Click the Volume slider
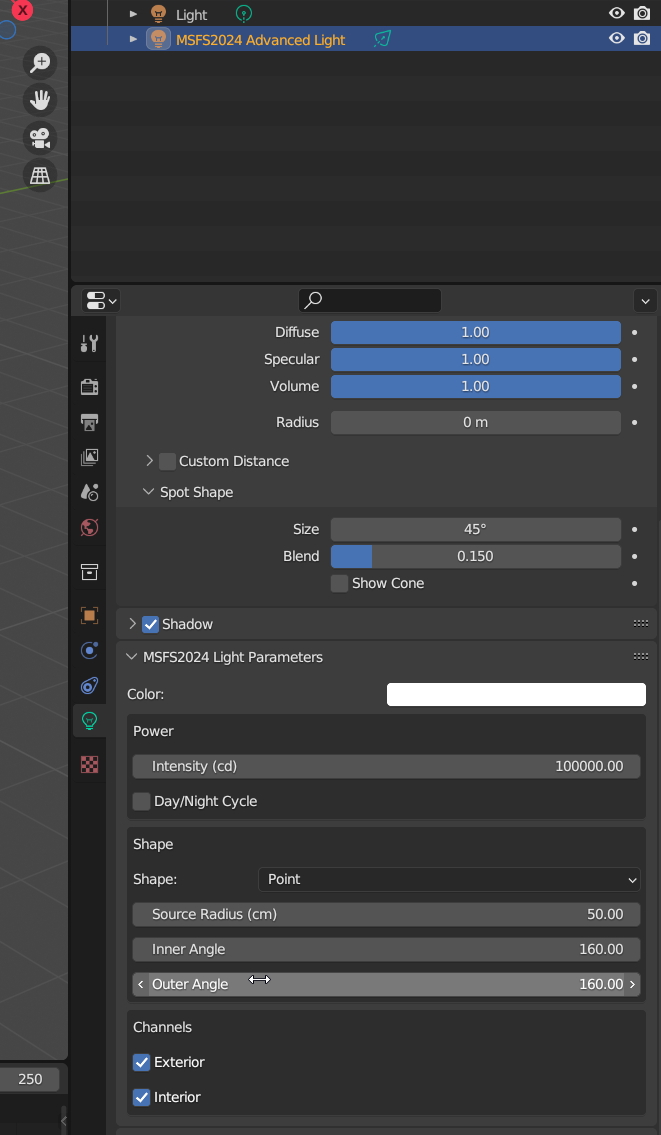The height and width of the screenshot is (1135, 661). pos(476,386)
